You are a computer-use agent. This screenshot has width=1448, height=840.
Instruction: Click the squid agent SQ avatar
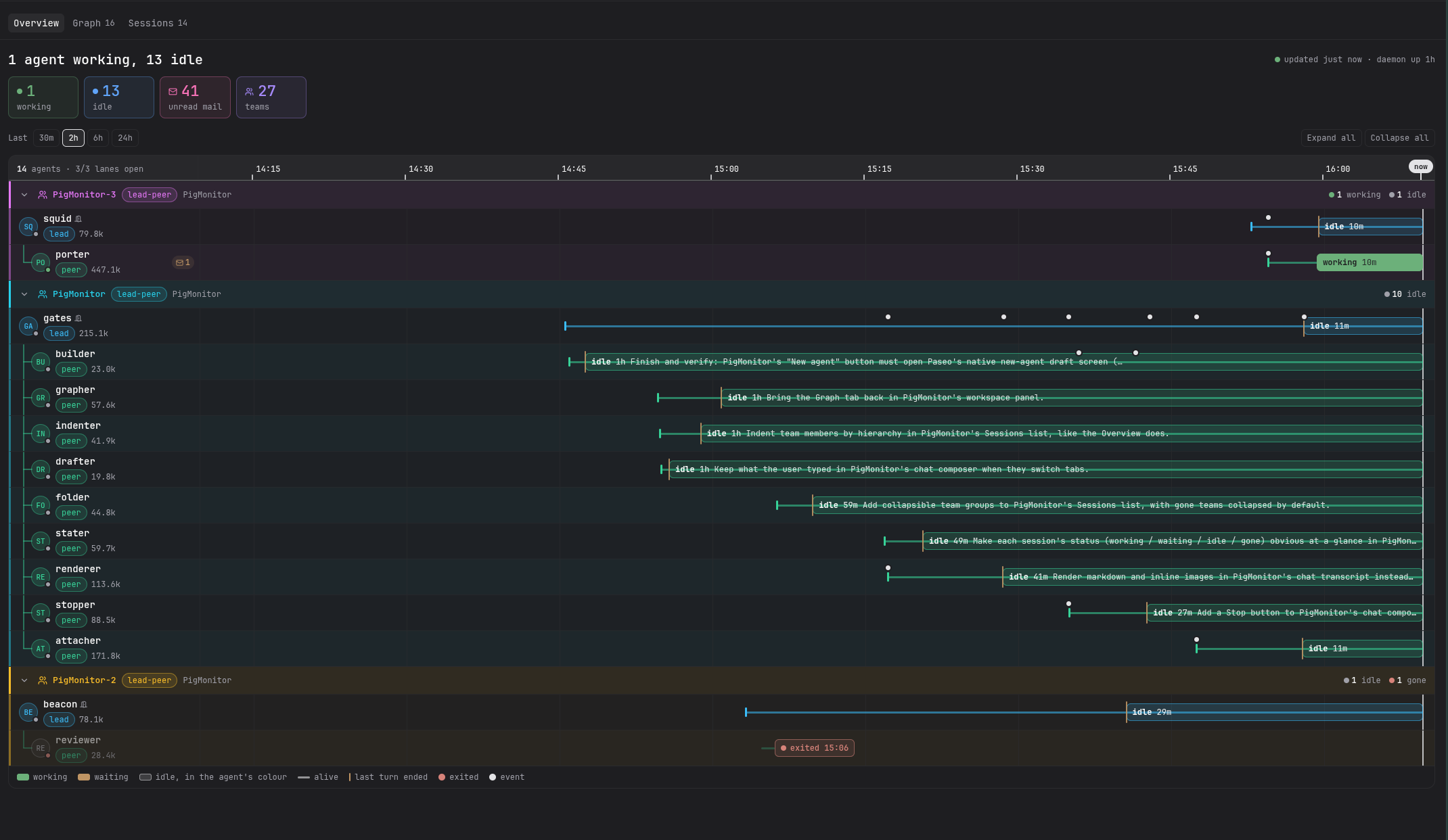[28, 227]
